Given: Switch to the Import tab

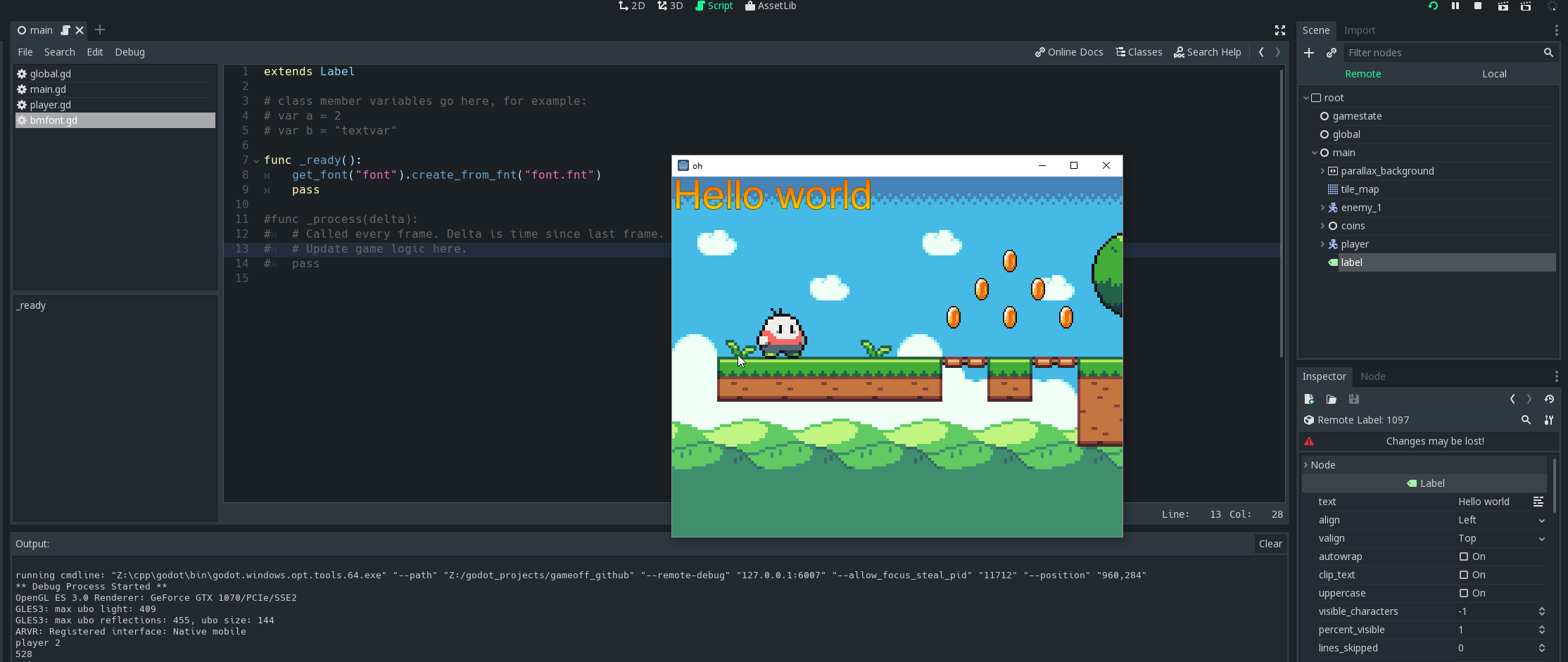Looking at the screenshot, I should pyautogui.click(x=1359, y=30).
